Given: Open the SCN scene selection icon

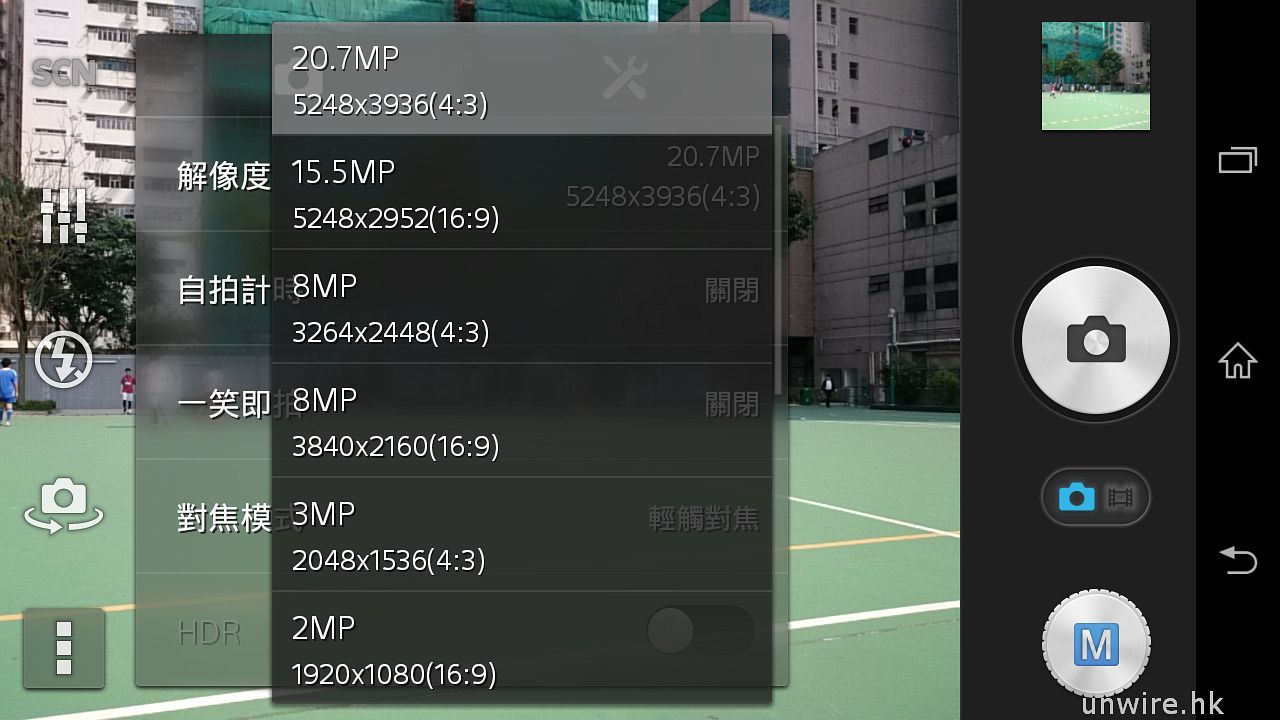Looking at the screenshot, I should point(64,73).
